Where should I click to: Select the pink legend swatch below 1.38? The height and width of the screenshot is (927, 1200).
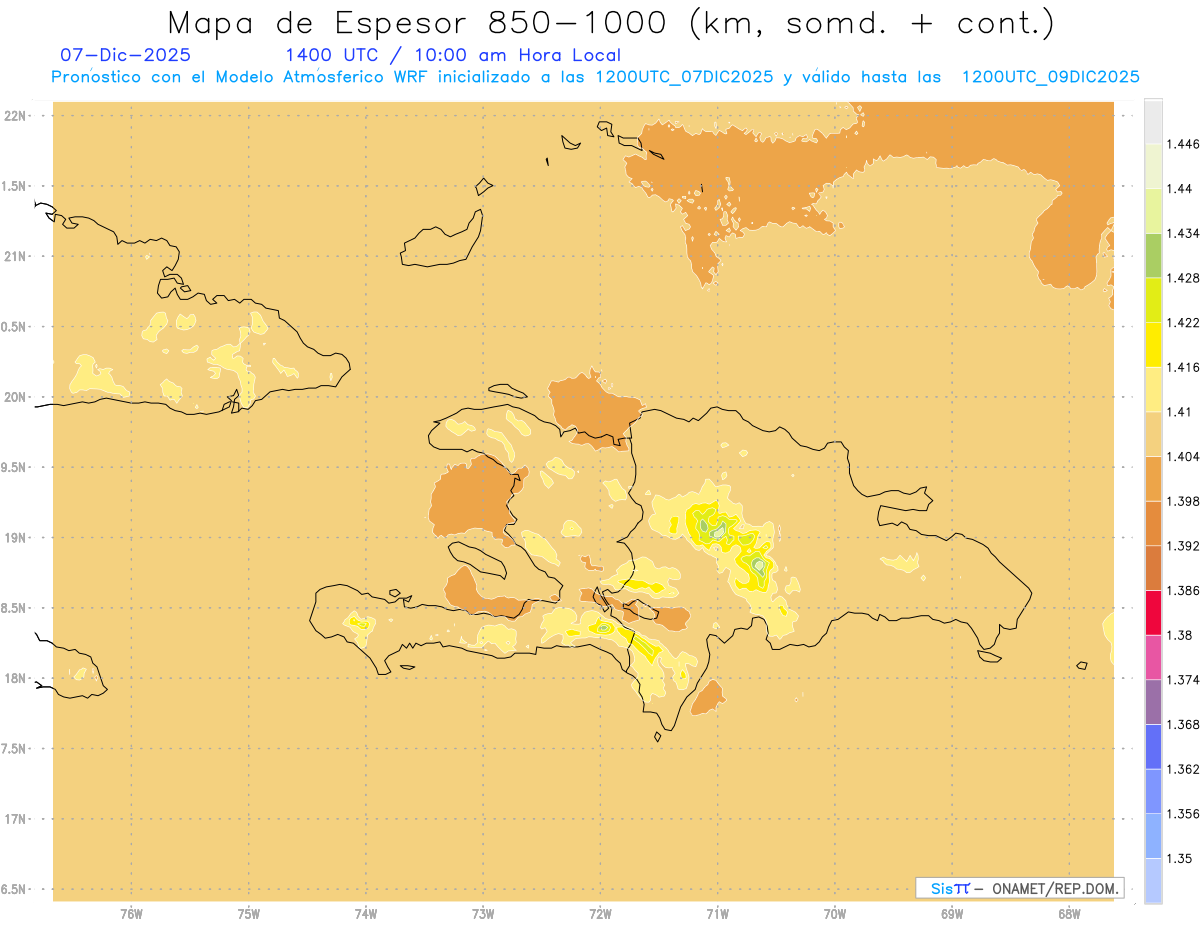point(1153,657)
